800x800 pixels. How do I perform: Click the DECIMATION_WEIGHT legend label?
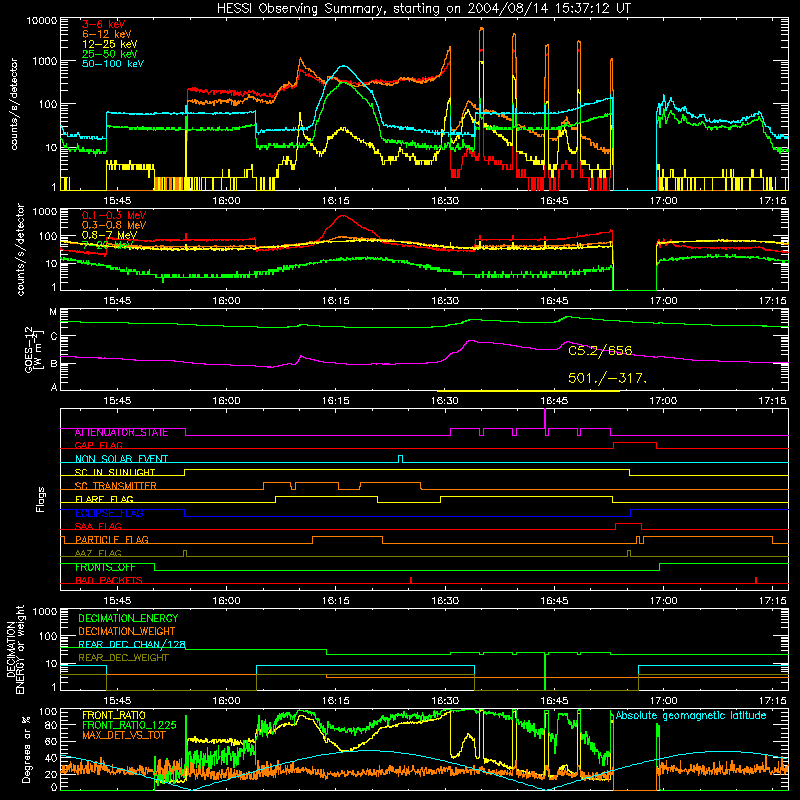pos(127,632)
